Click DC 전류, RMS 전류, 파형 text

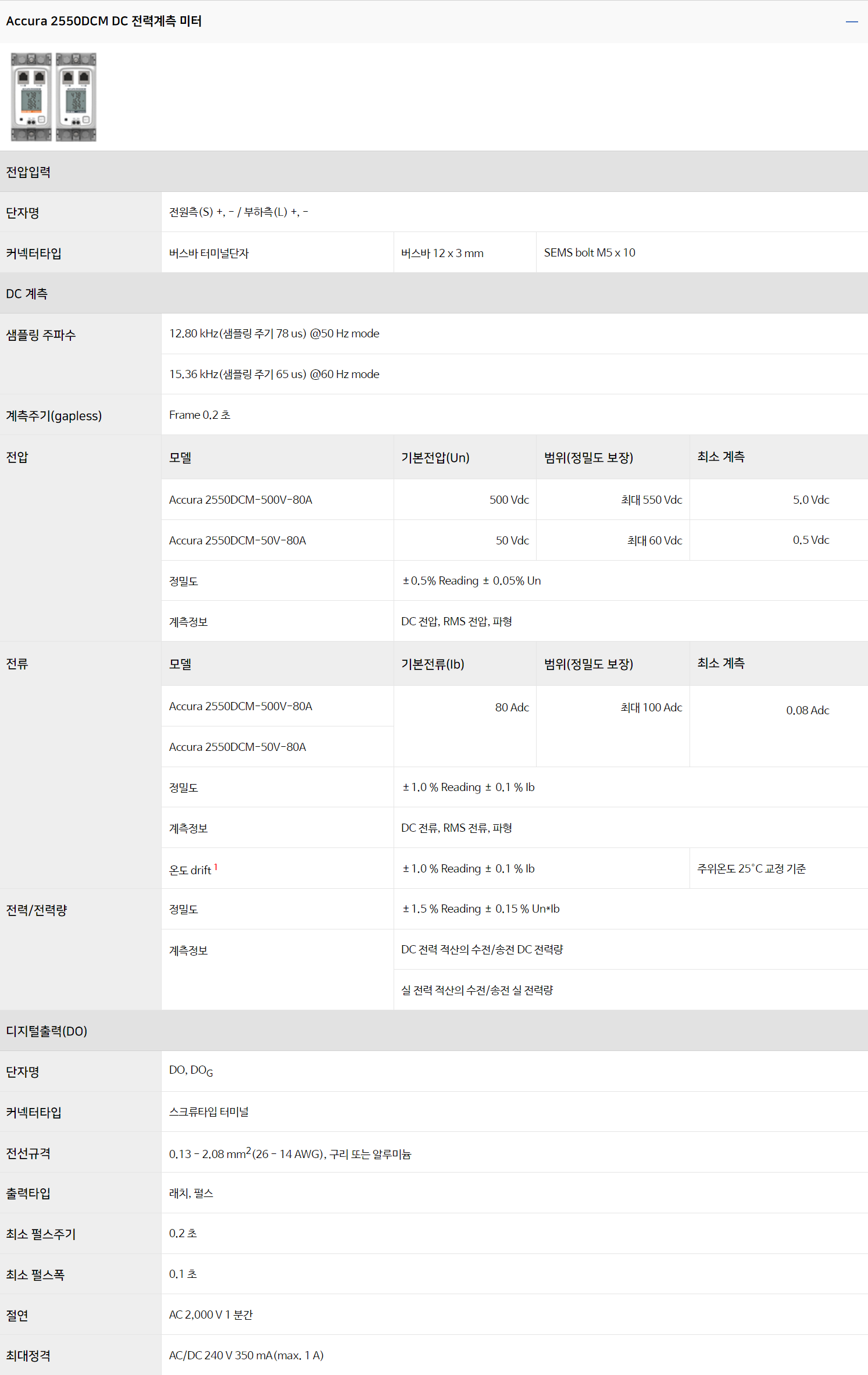(456, 828)
